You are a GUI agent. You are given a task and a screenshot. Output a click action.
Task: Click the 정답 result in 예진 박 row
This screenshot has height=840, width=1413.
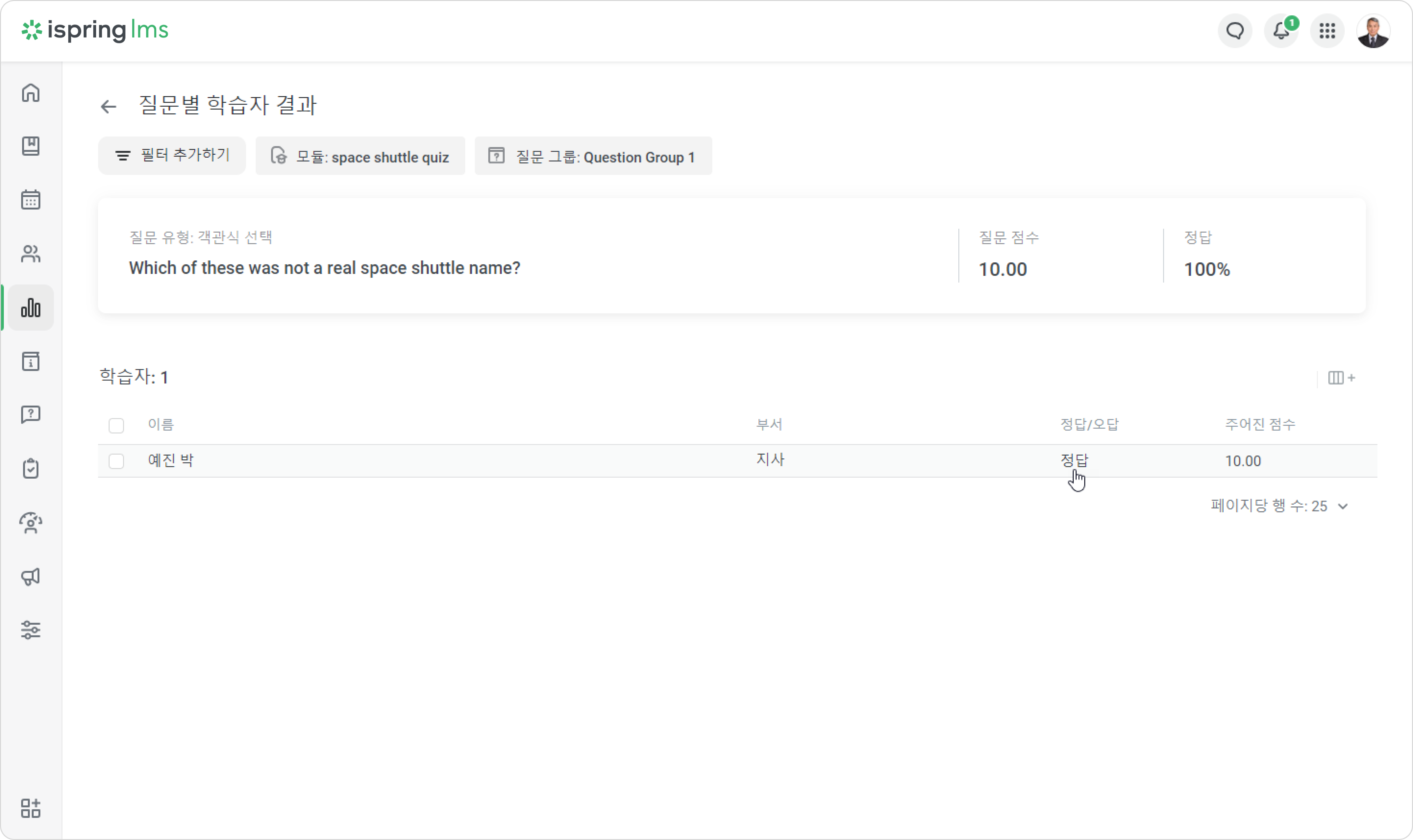[x=1074, y=460]
